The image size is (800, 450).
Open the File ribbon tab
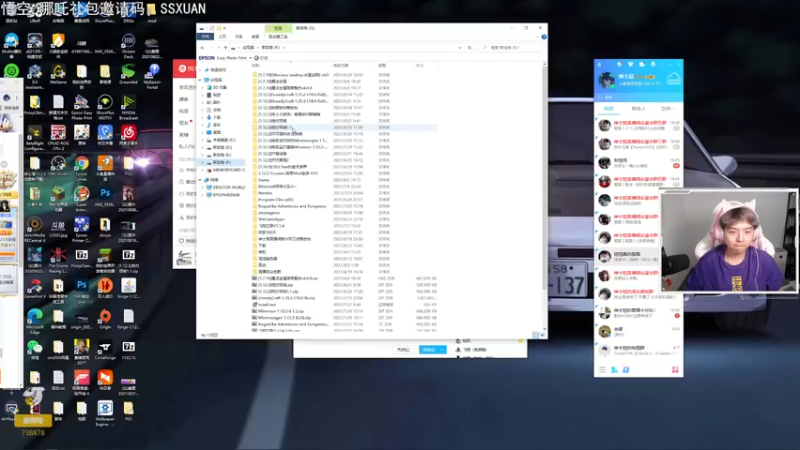[x=206, y=37]
